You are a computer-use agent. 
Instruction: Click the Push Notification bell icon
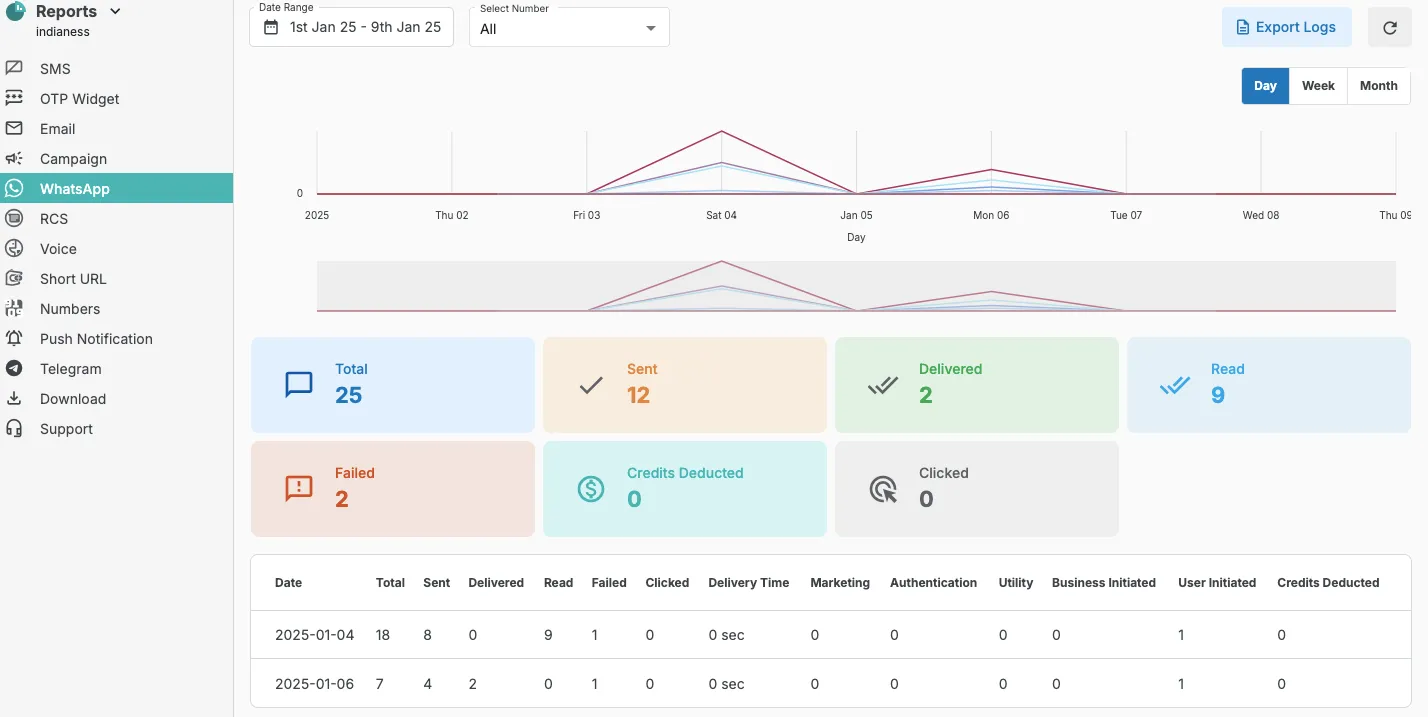(x=14, y=339)
